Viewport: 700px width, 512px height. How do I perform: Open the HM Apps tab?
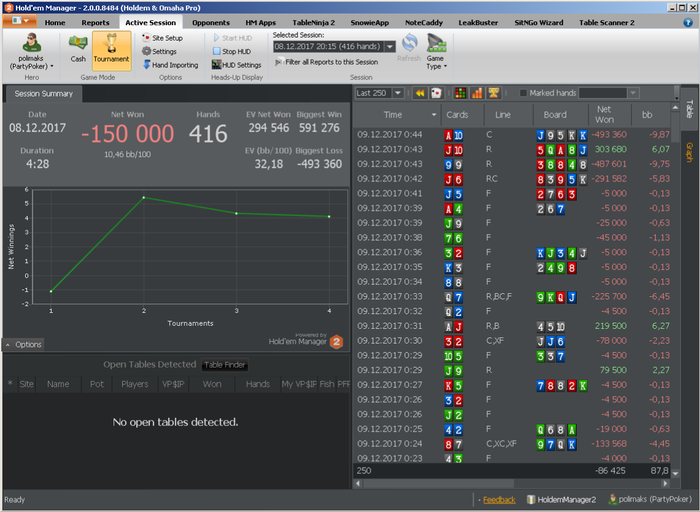(x=260, y=22)
